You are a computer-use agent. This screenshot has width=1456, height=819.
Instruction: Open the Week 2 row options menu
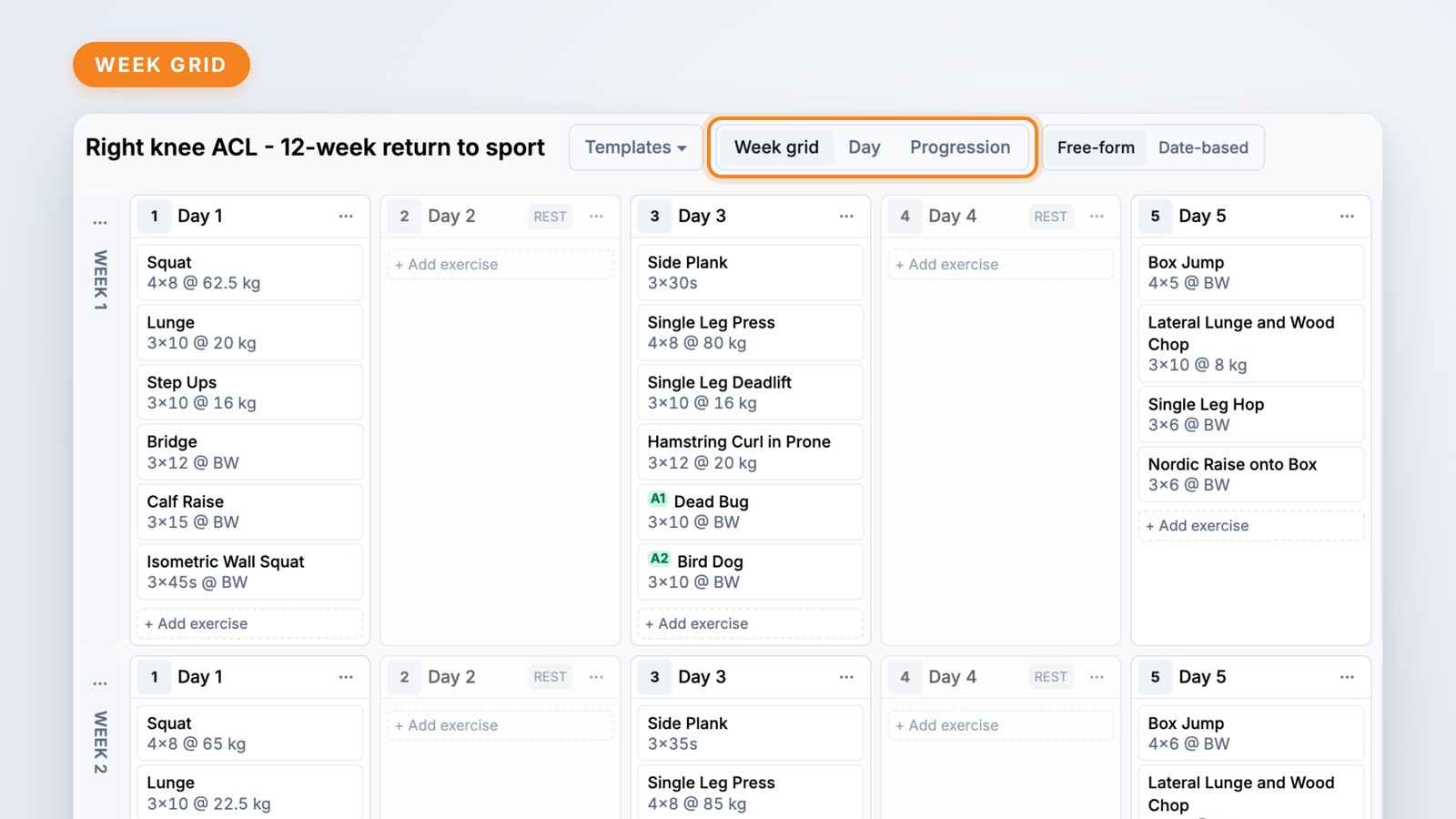pos(100,683)
